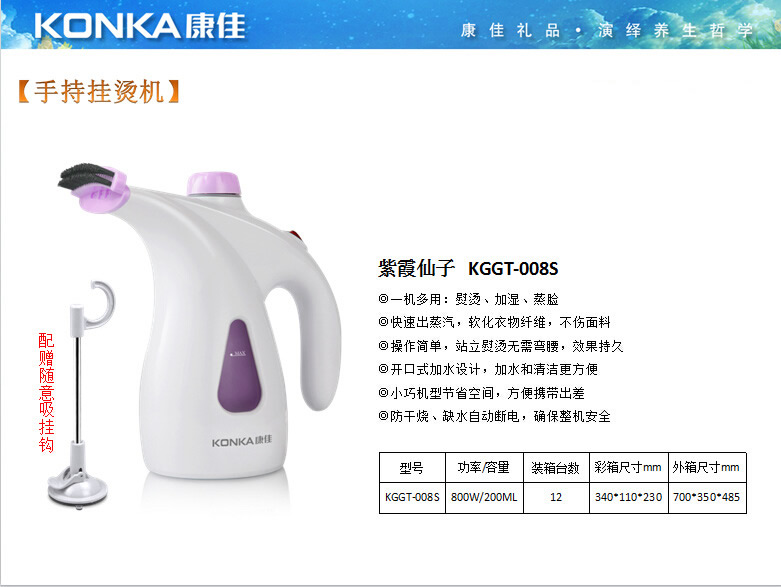This screenshot has width=781, height=587.
Task: Click the 700*350*485 outer box size cell
Action: pyautogui.click(x=707, y=497)
